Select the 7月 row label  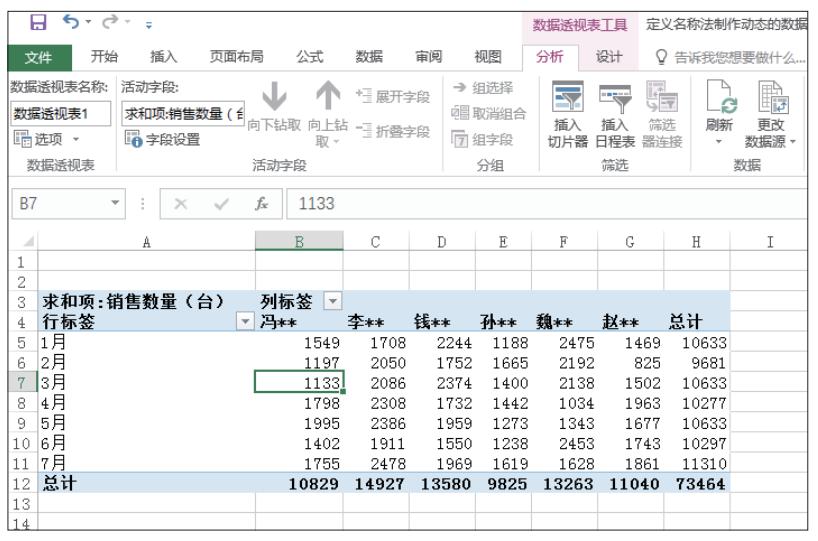[x=147, y=463]
